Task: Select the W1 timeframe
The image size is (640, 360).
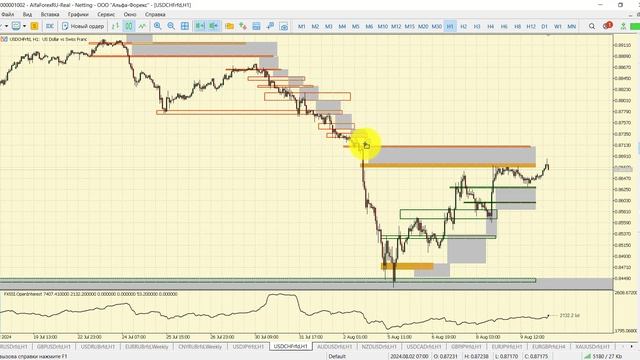Action: [558, 26]
